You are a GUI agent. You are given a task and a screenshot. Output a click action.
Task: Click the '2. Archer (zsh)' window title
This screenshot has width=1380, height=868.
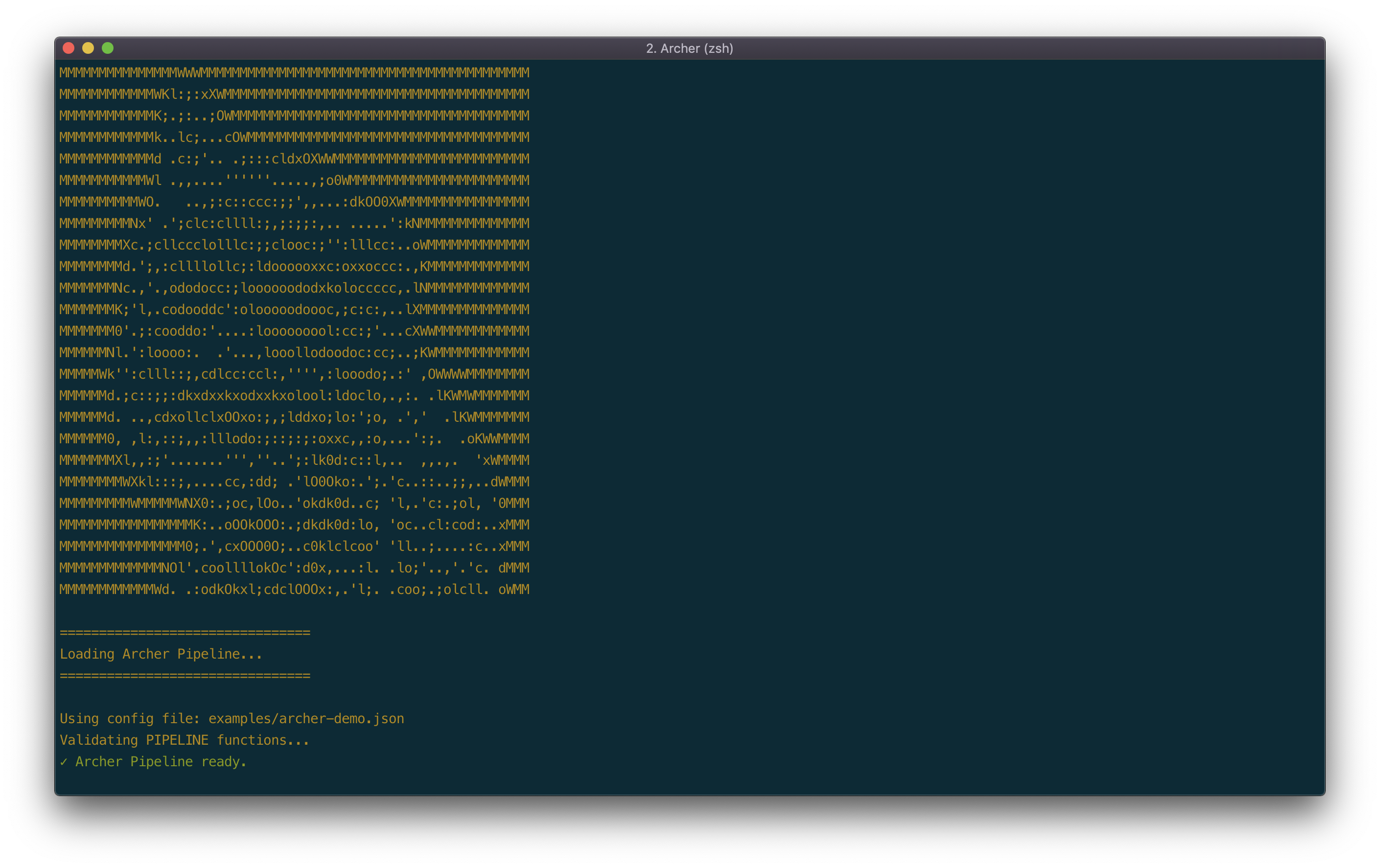(x=690, y=49)
